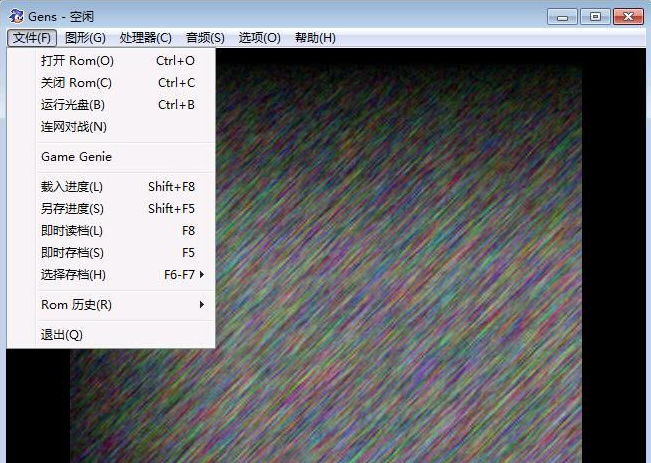This screenshot has height=463, width=651.
Task: Choose 退出(Q) to quit Gens
Action: coord(111,335)
